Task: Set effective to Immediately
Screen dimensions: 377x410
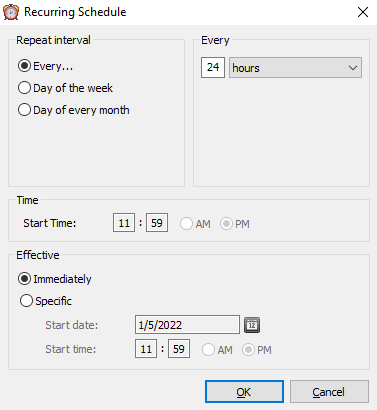Action: click(55, 279)
